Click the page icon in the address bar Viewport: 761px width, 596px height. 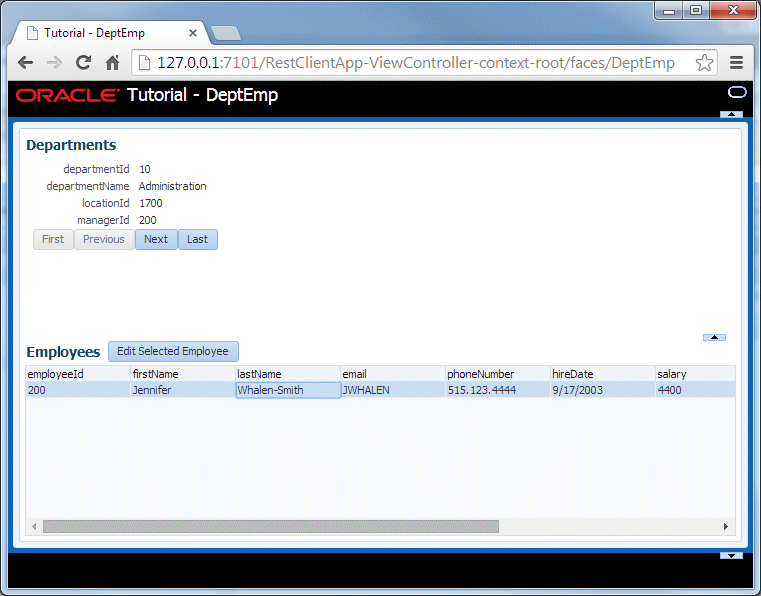click(x=144, y=63)
